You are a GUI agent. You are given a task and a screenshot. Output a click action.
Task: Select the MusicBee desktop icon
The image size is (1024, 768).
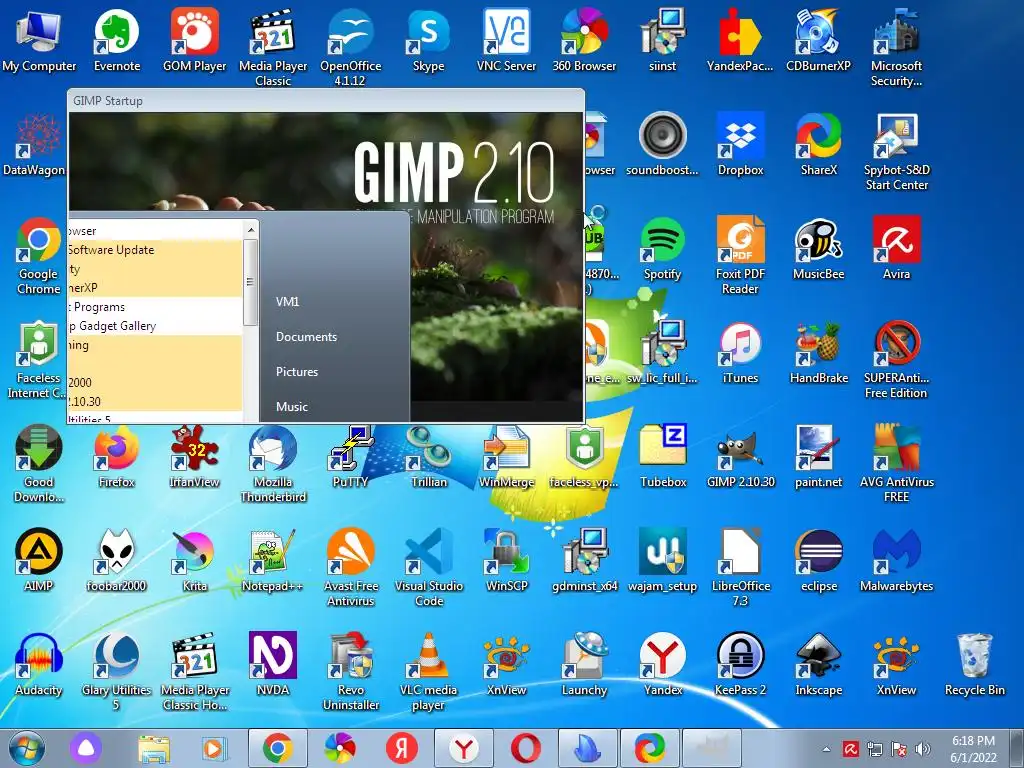818,248
